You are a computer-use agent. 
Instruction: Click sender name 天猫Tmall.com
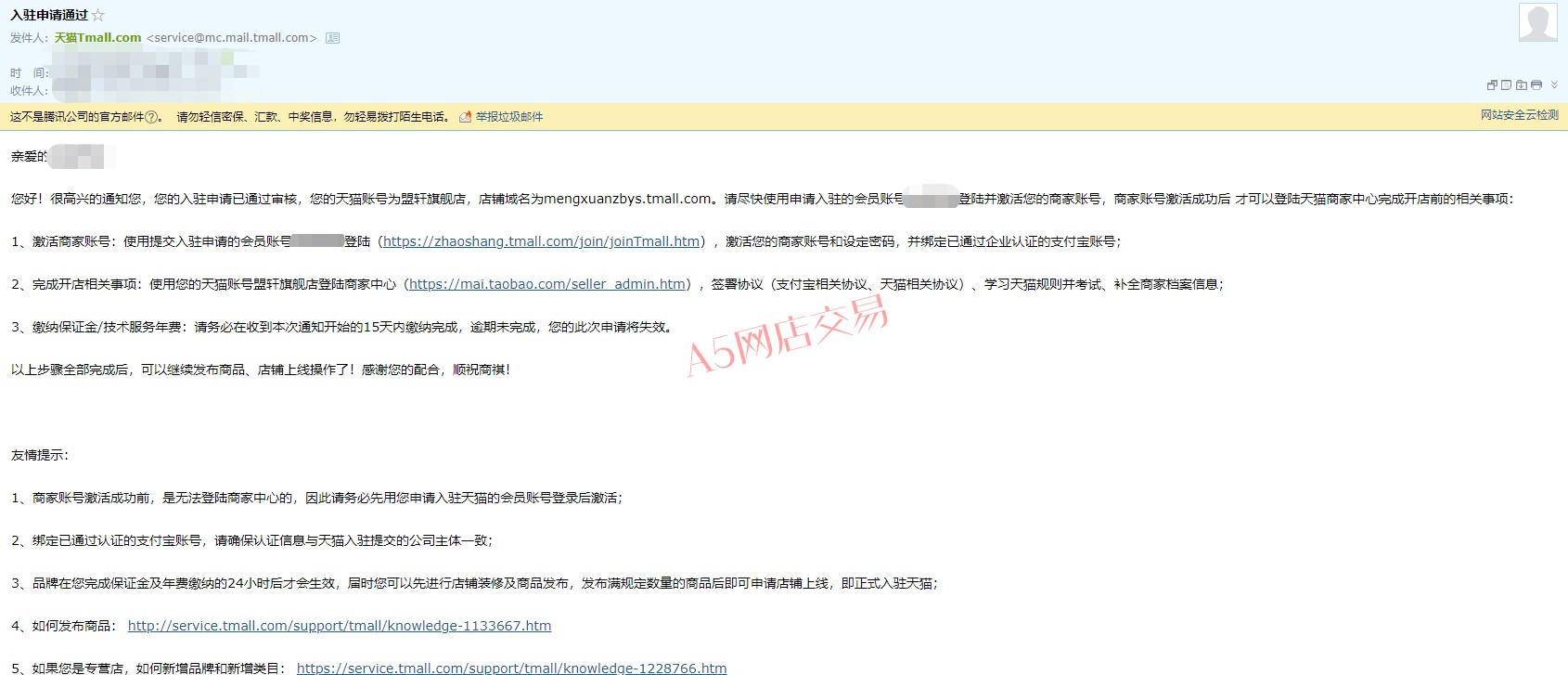pyautogui.click(x=97, y=38)
